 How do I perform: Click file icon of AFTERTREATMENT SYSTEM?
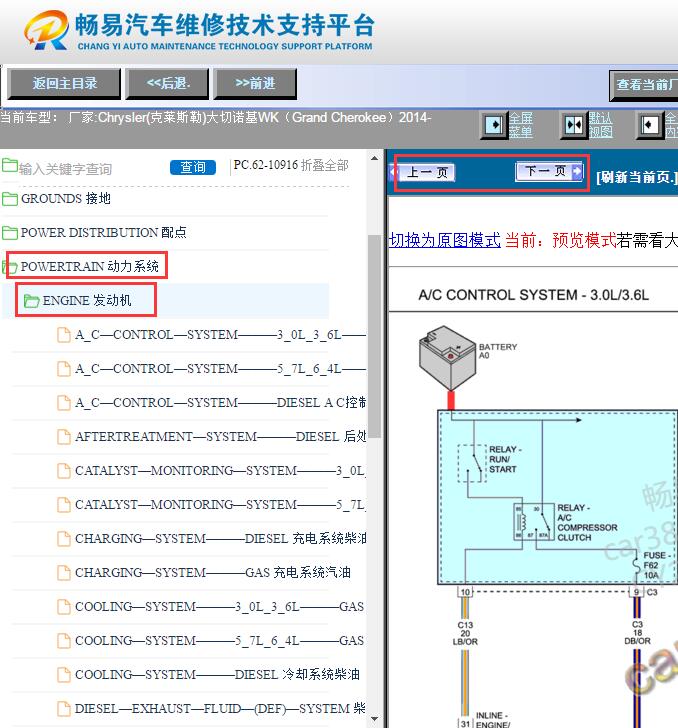click(64, 436)
